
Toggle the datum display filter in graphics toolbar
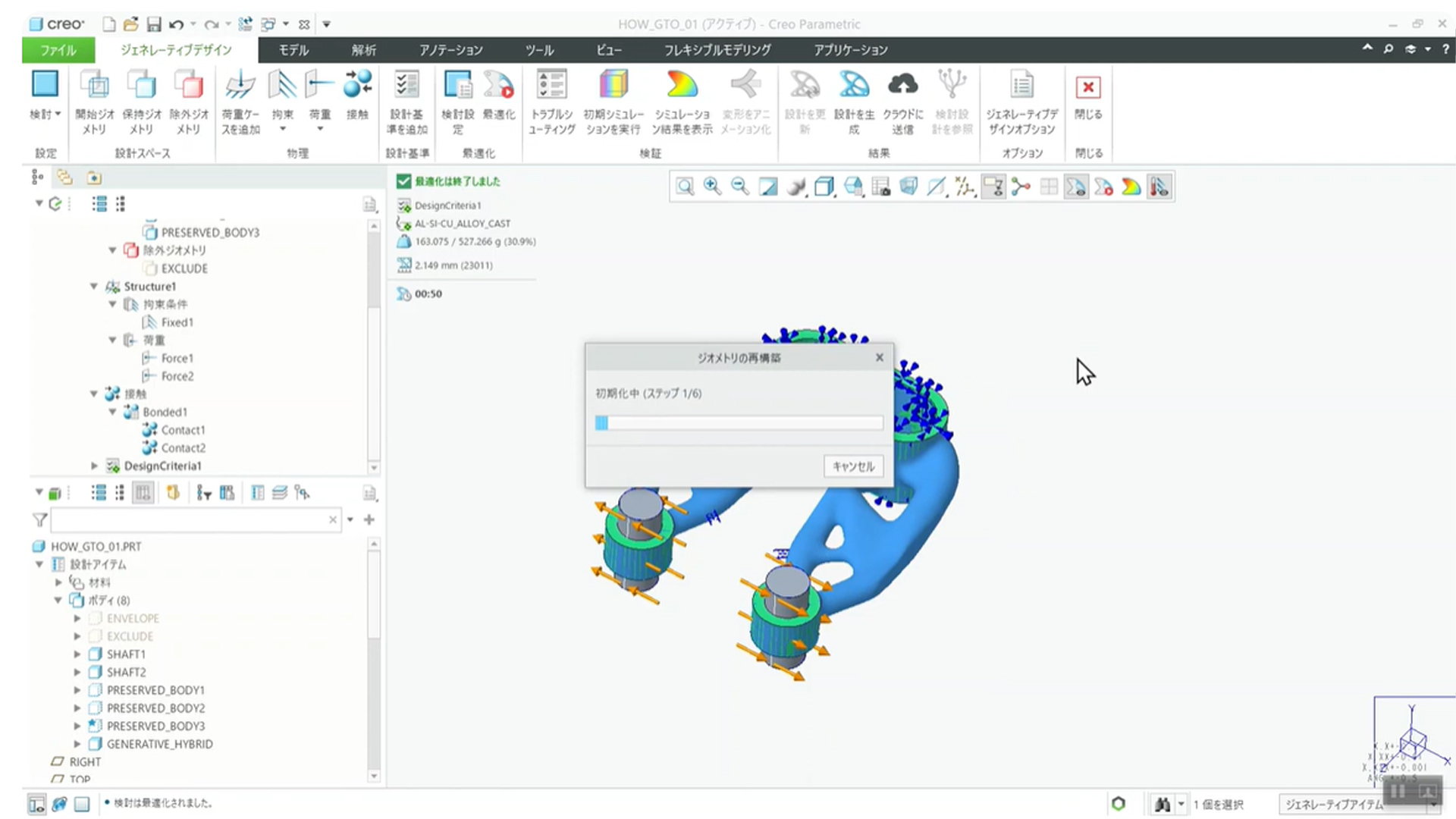[x=965, y=187]
